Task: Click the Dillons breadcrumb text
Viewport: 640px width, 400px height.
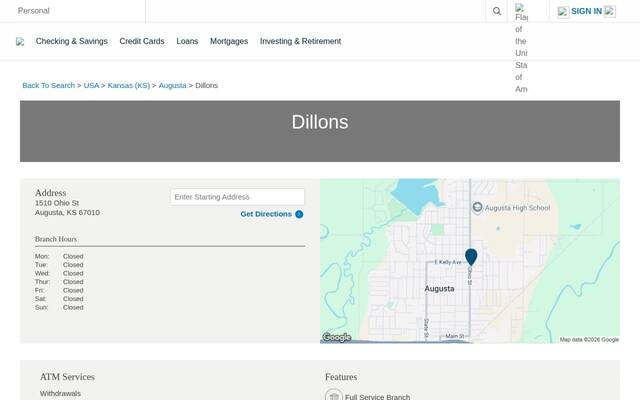Action: coord(207,85)
